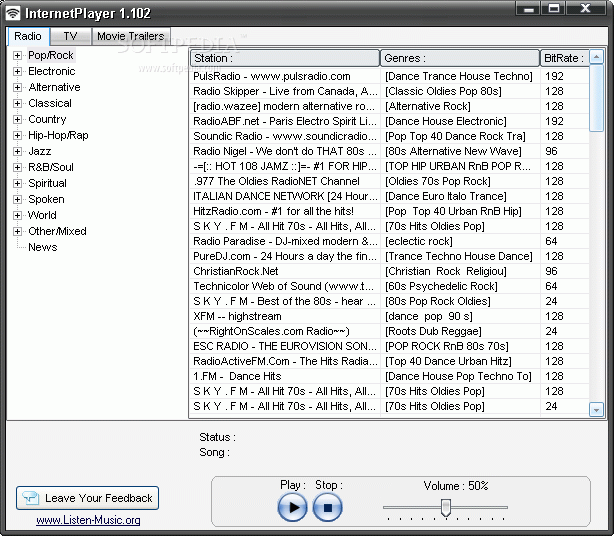Click the scrollbar up arrow
This screenshot has height=536, width=614.
596,57
